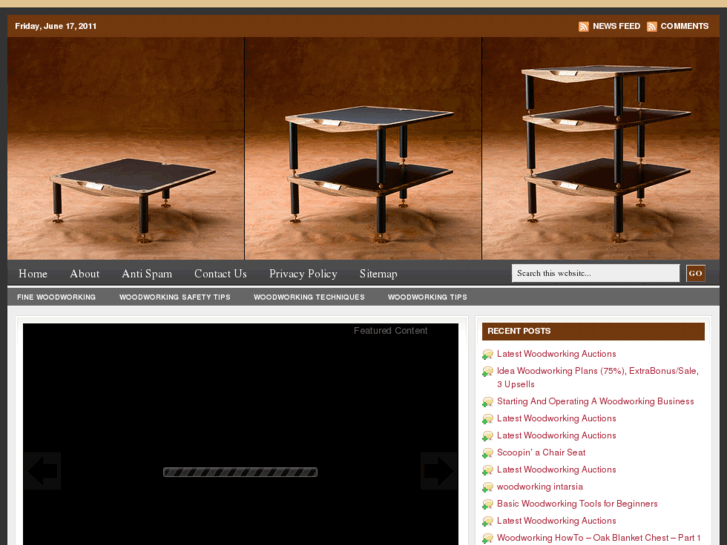This screenshot has height=545, width=727.
Task: Open the Privacy Policy page
Action: coord(303,274)
